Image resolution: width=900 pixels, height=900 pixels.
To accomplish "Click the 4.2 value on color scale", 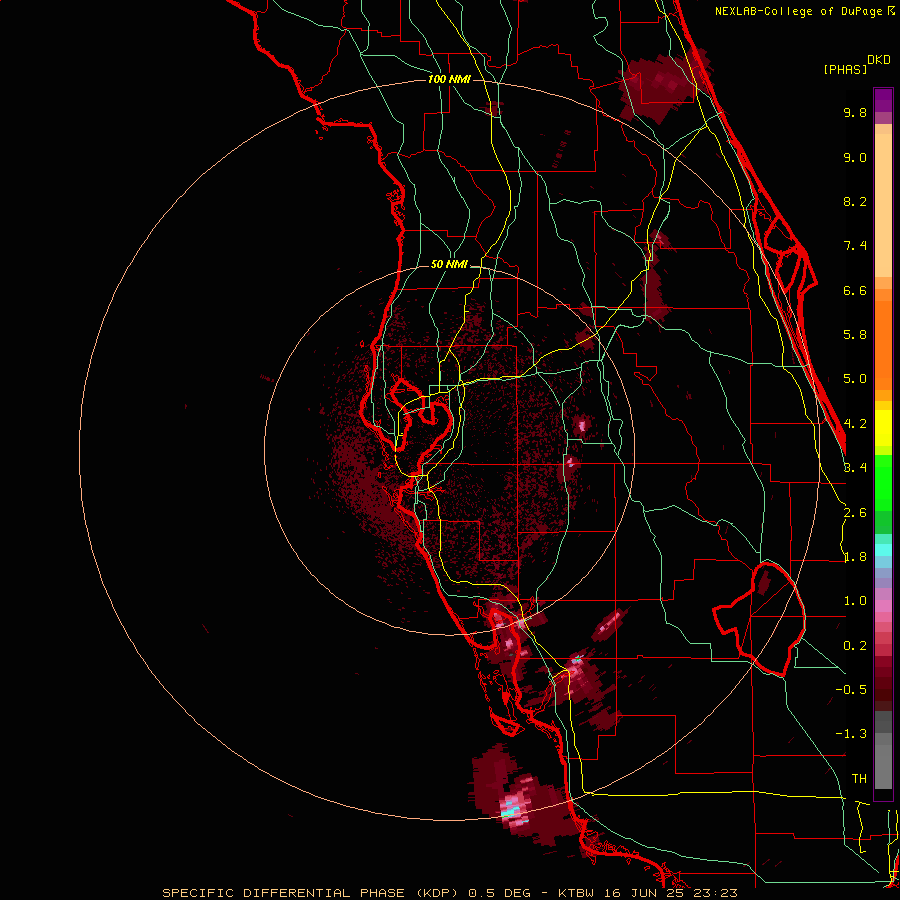I will [855, 424].
